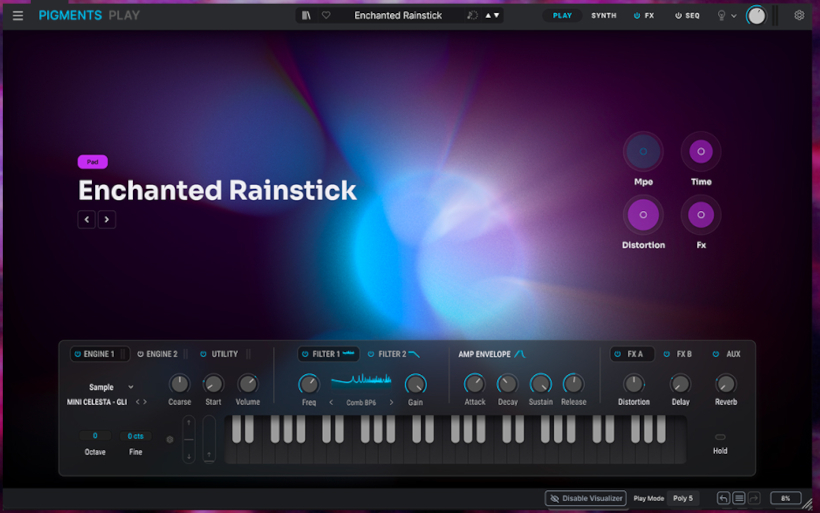This screenshot has height=513, width=820.
Task: Choose next filter type after Comb BP6
Action: point(391,403)
